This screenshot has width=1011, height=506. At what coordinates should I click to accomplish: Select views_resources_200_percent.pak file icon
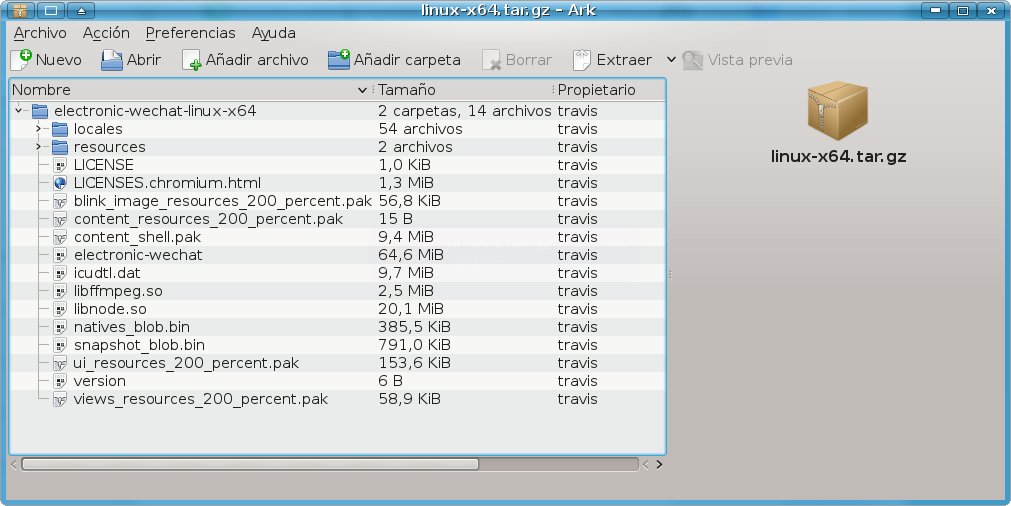[60, 400]
